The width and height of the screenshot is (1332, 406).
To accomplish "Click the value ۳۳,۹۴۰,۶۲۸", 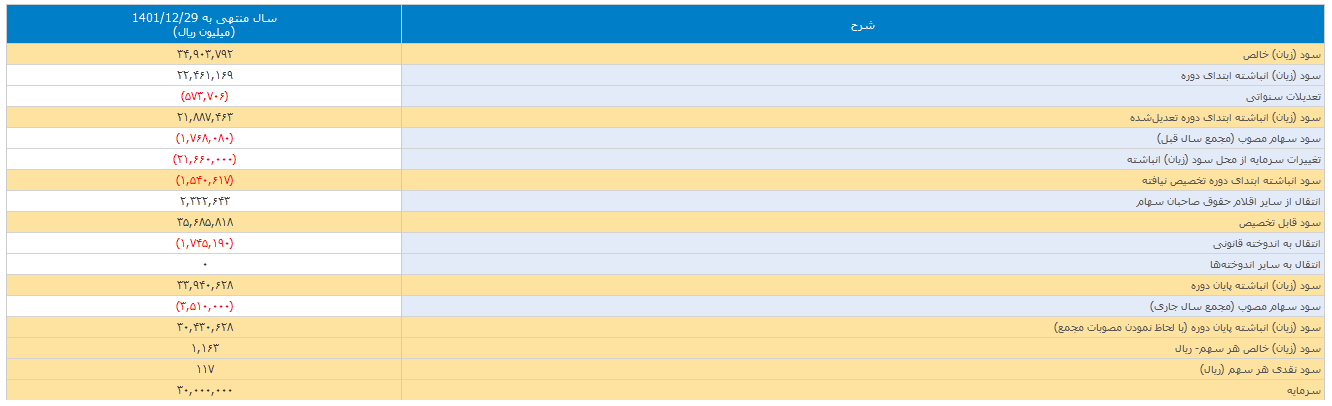I will (204, 285).
